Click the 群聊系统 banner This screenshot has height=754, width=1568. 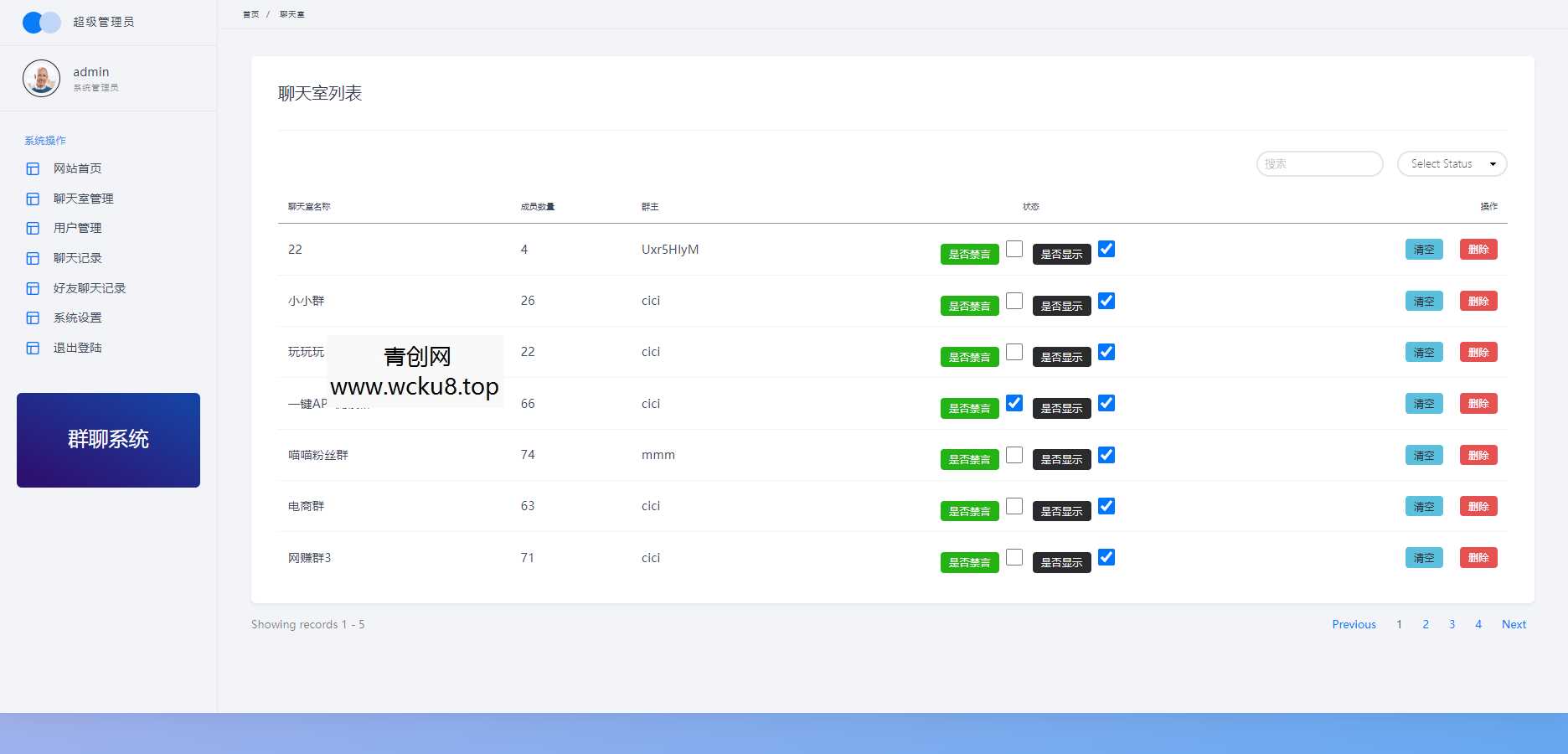pyautogui.click(x=108, y=440)
